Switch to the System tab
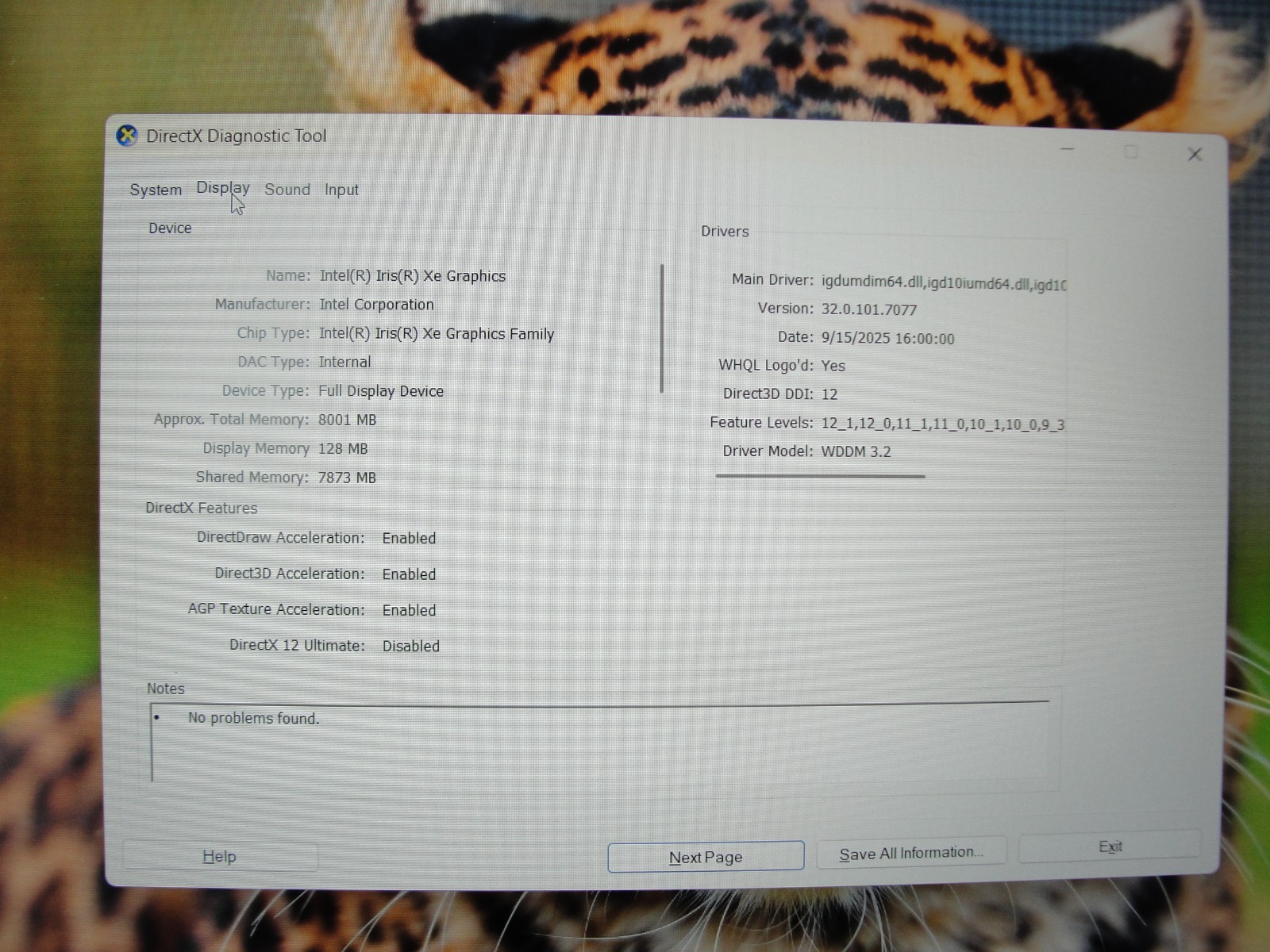1270x952 pixels. (x=156, y=190)
